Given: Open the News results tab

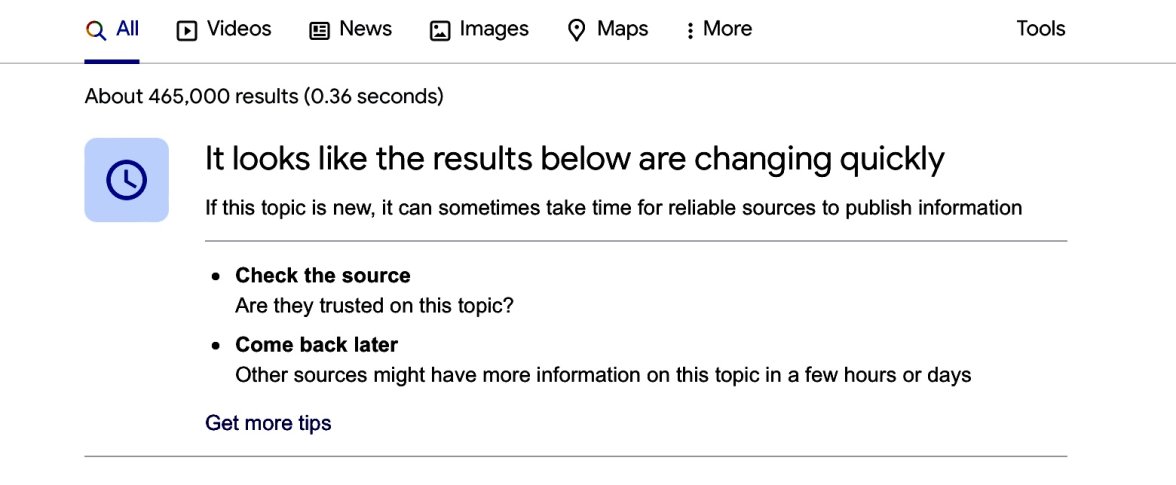Looking at the screenshot, I should pos(365,29).
